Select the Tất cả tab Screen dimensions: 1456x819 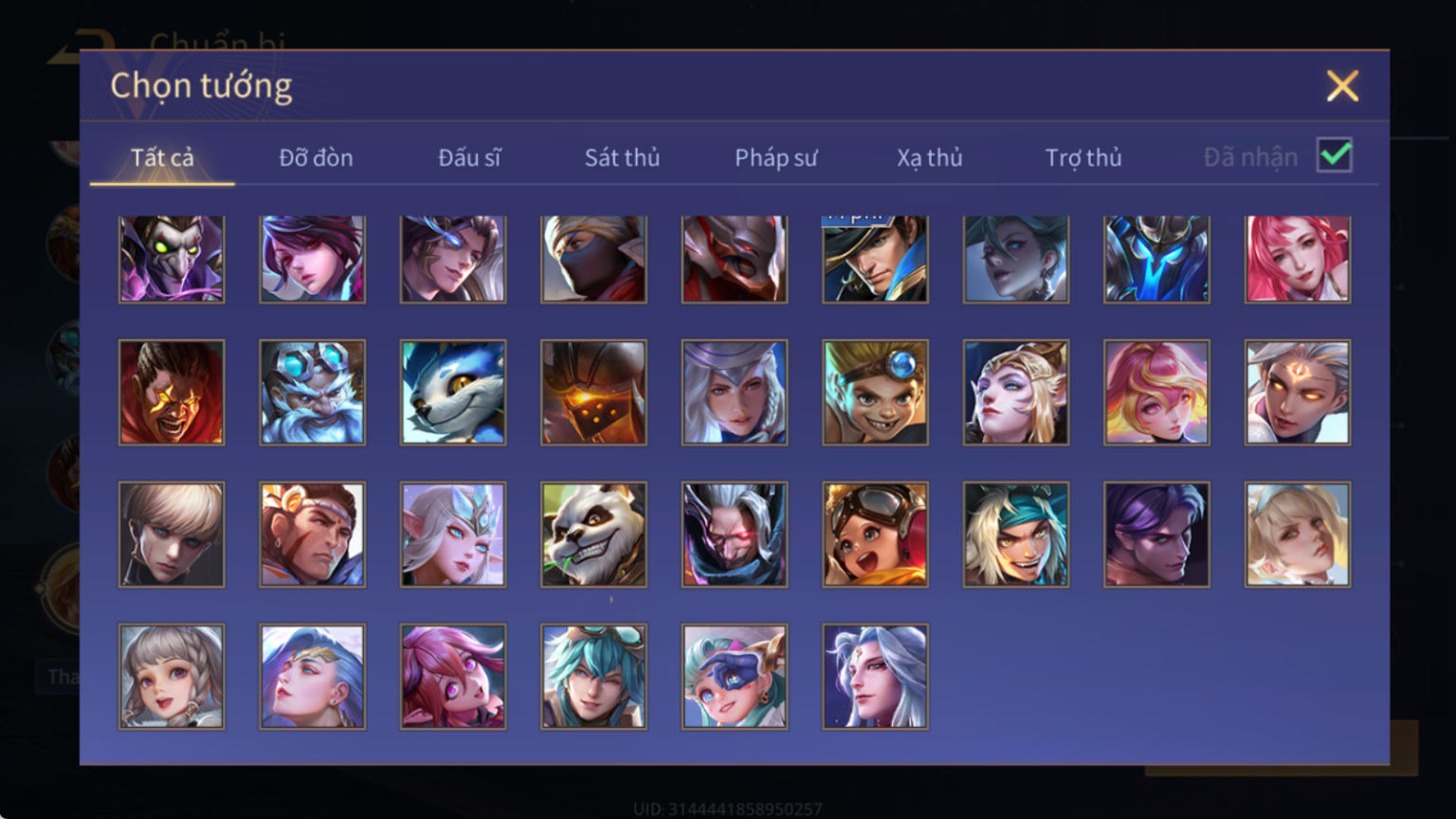click(162, 157)
